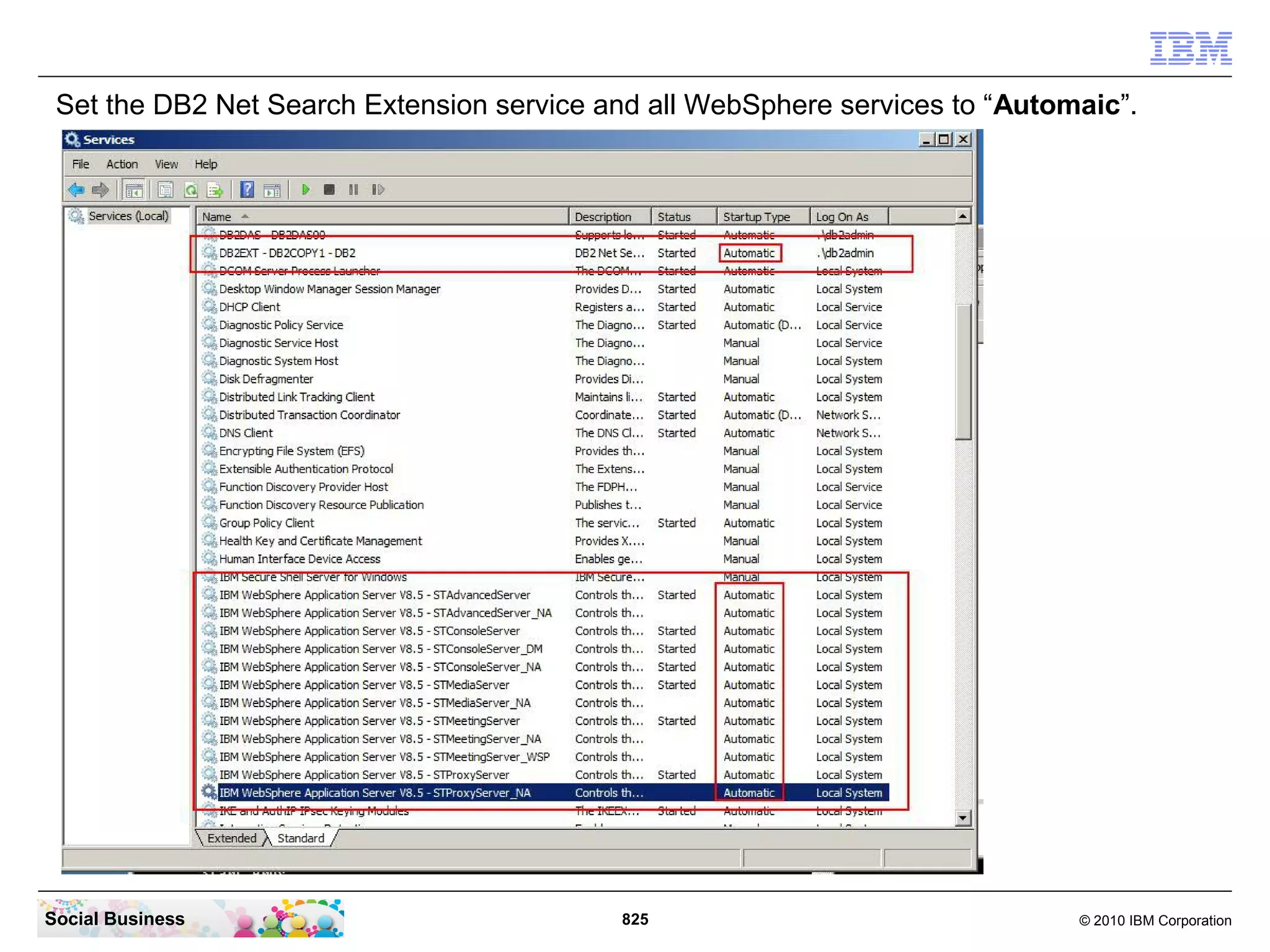Click gear icon of DNS Client service
The height and width of the screenshot is (952, 1270).
pos(210,432)
